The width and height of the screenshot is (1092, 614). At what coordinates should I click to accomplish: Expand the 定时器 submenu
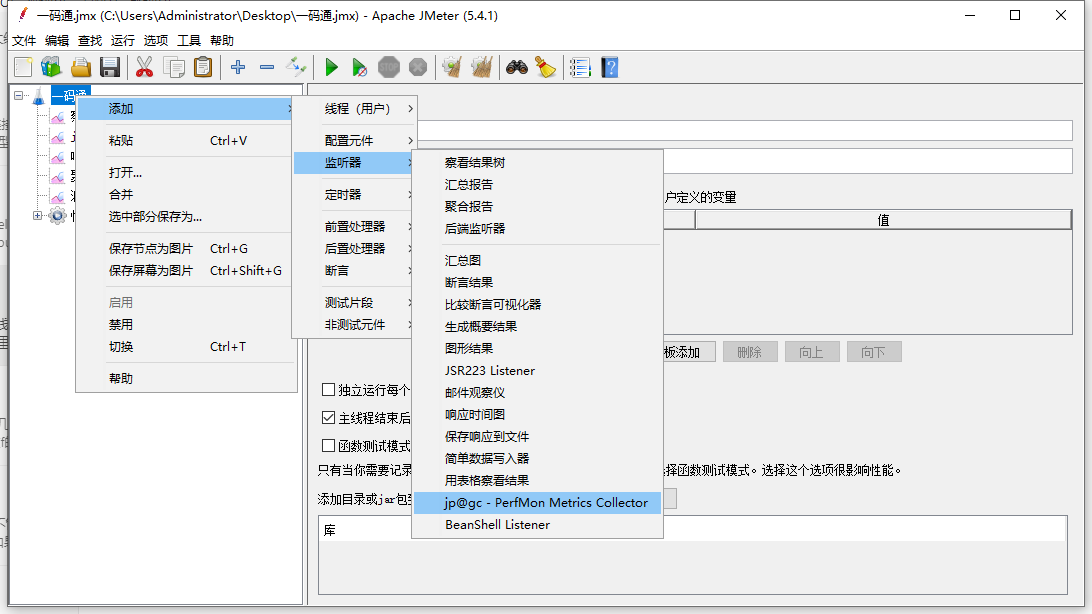(354, 195)
